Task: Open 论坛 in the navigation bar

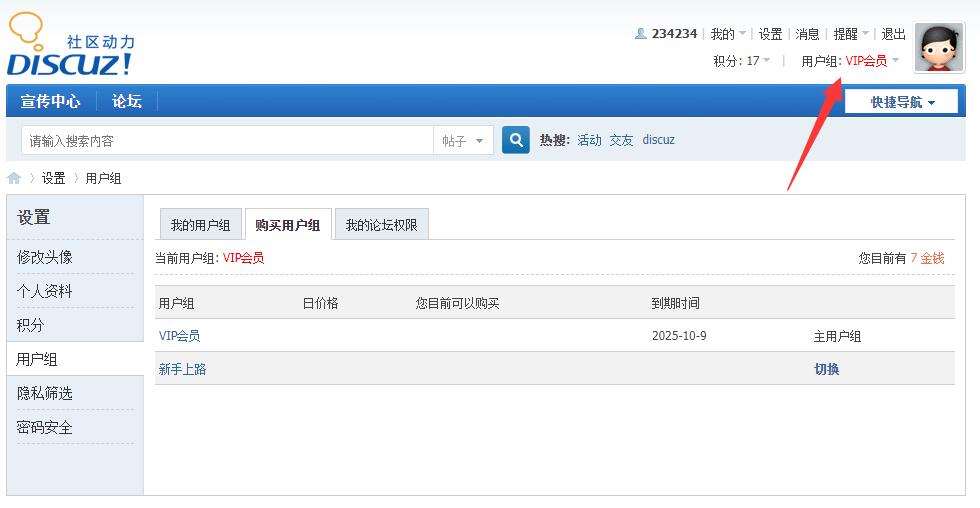Action: tap(127, 101)
